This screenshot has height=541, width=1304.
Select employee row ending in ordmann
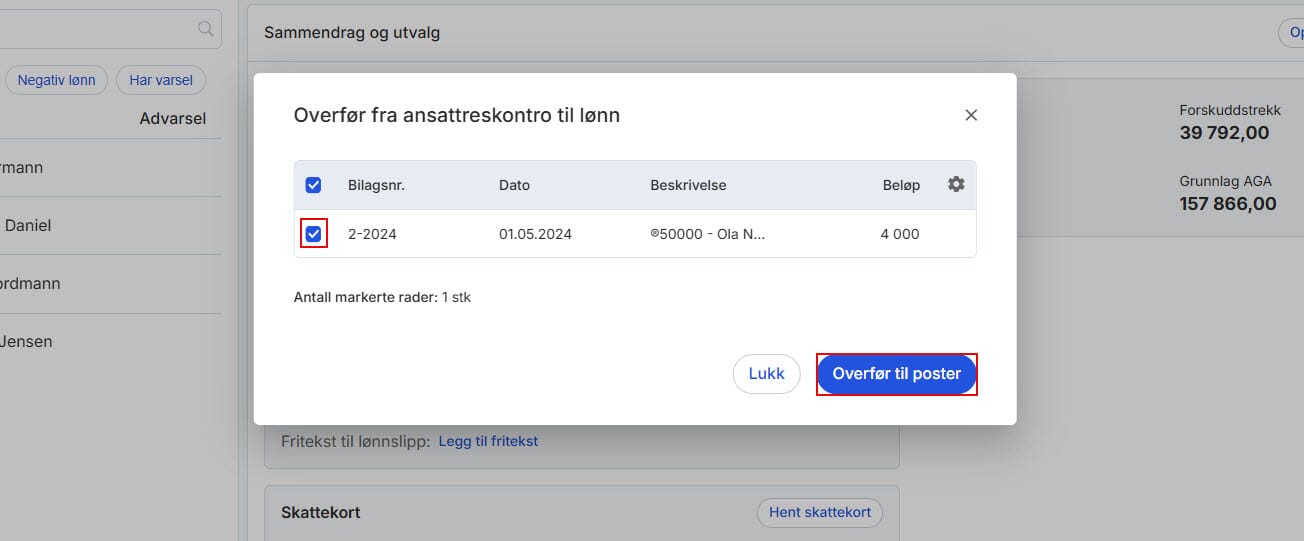click(x=110, y=283)
